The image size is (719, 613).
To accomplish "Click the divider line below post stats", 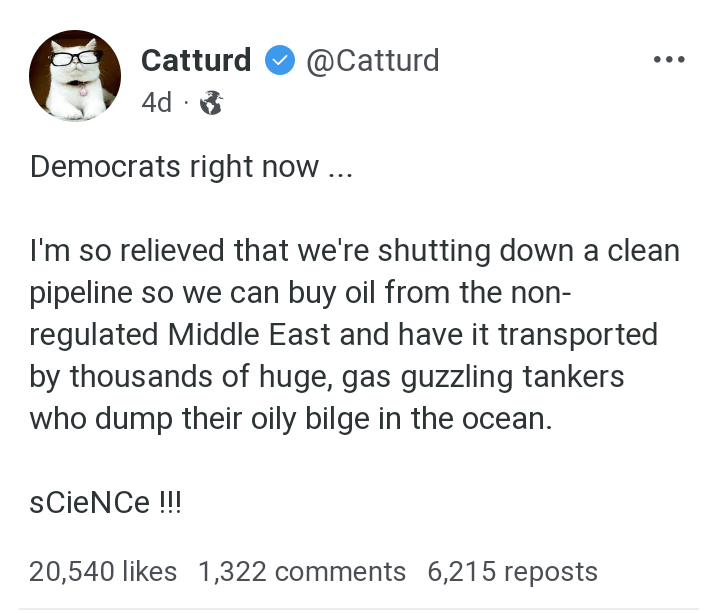I will [359, 609].
